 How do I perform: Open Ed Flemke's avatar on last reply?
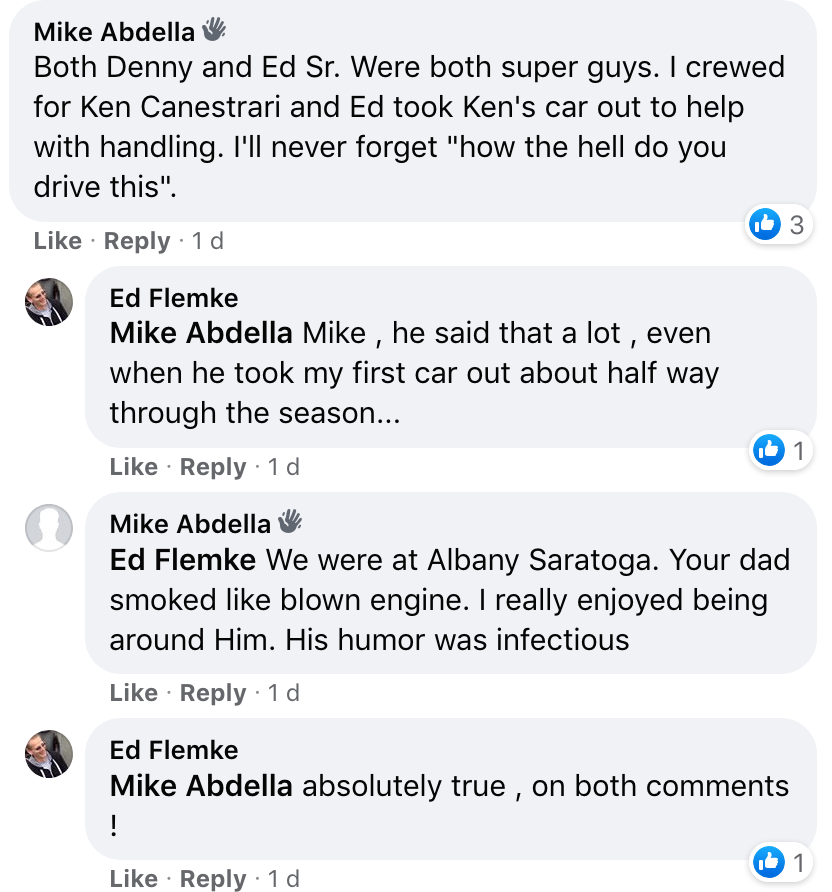[49, 754]
